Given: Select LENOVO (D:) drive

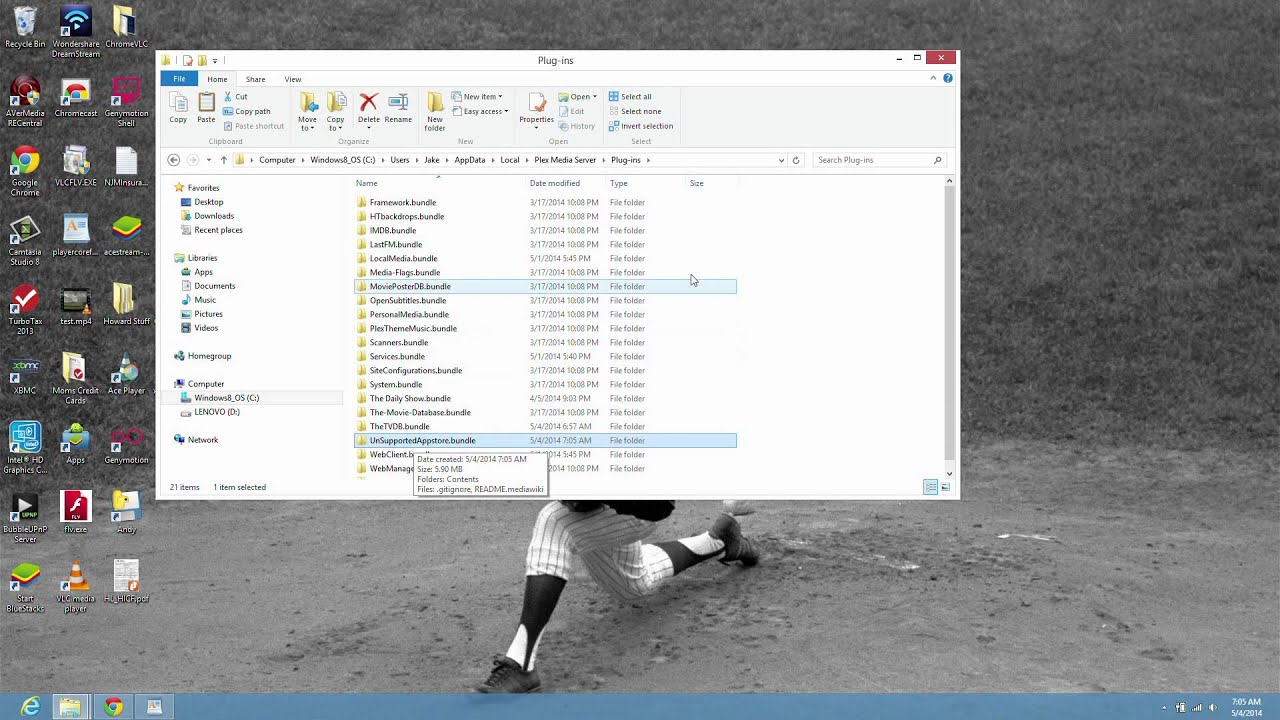Looking at the screenshot, I should 217,412.
